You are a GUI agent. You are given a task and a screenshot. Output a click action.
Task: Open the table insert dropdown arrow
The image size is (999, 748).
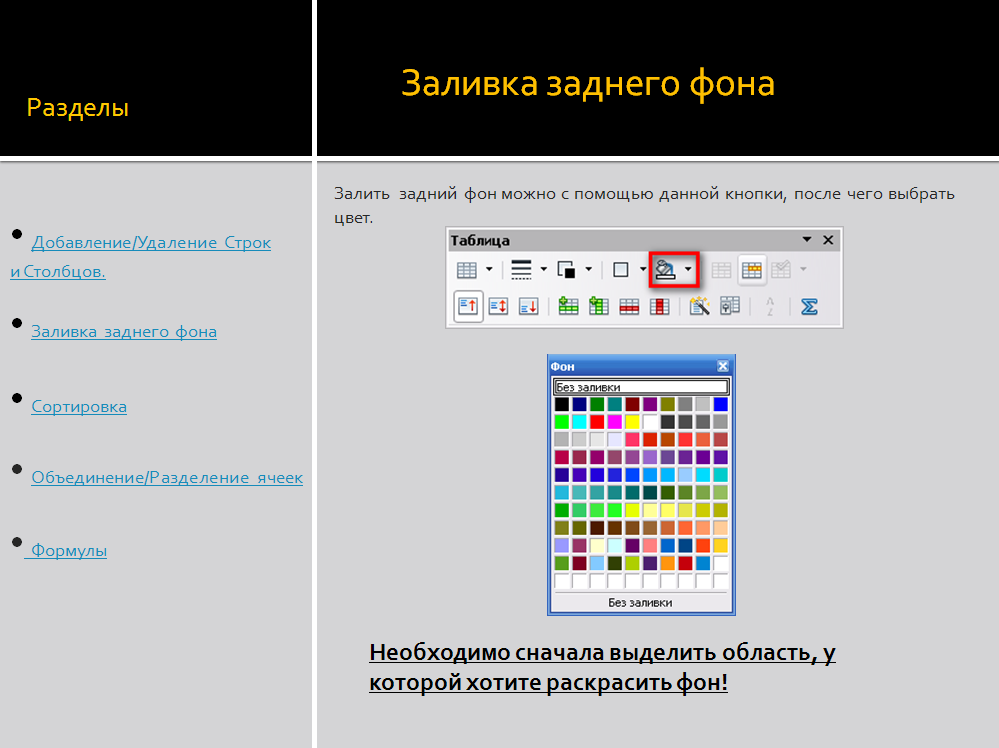coord(489,268)
